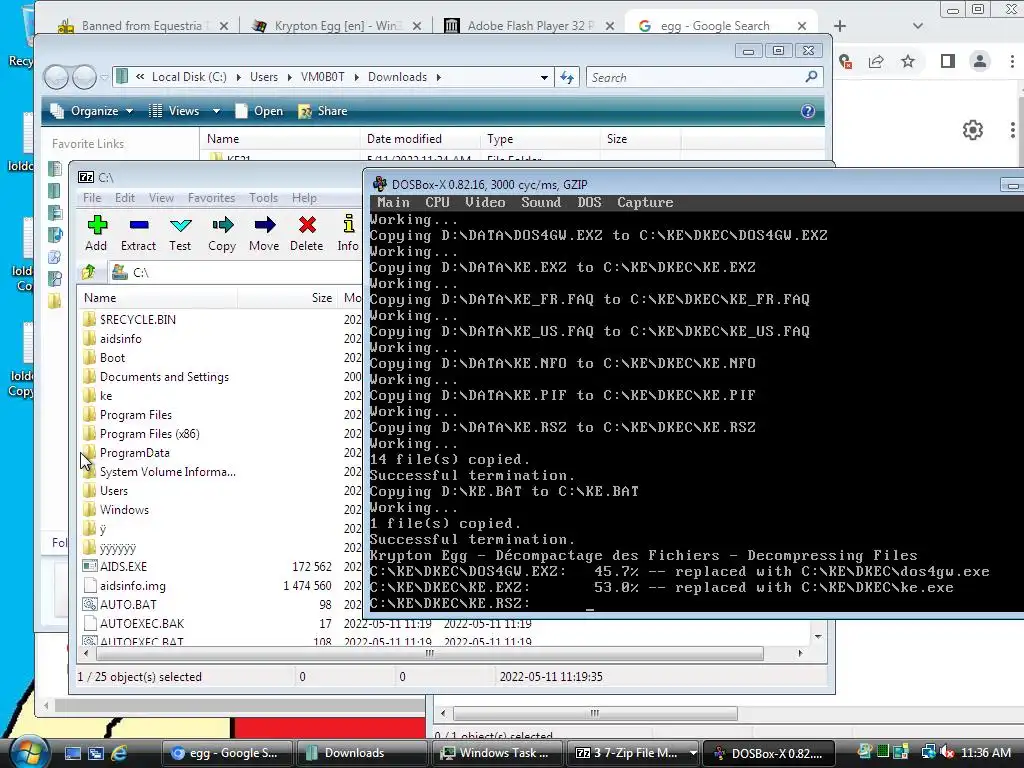
Task: Select AUTO.BAT in 7-Zip list
Action: 128,605
